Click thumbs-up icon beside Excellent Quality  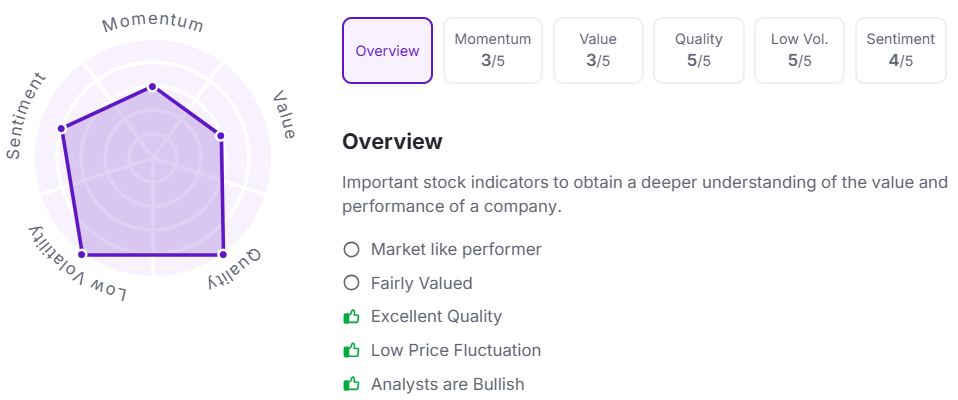[x=351, y=316]
